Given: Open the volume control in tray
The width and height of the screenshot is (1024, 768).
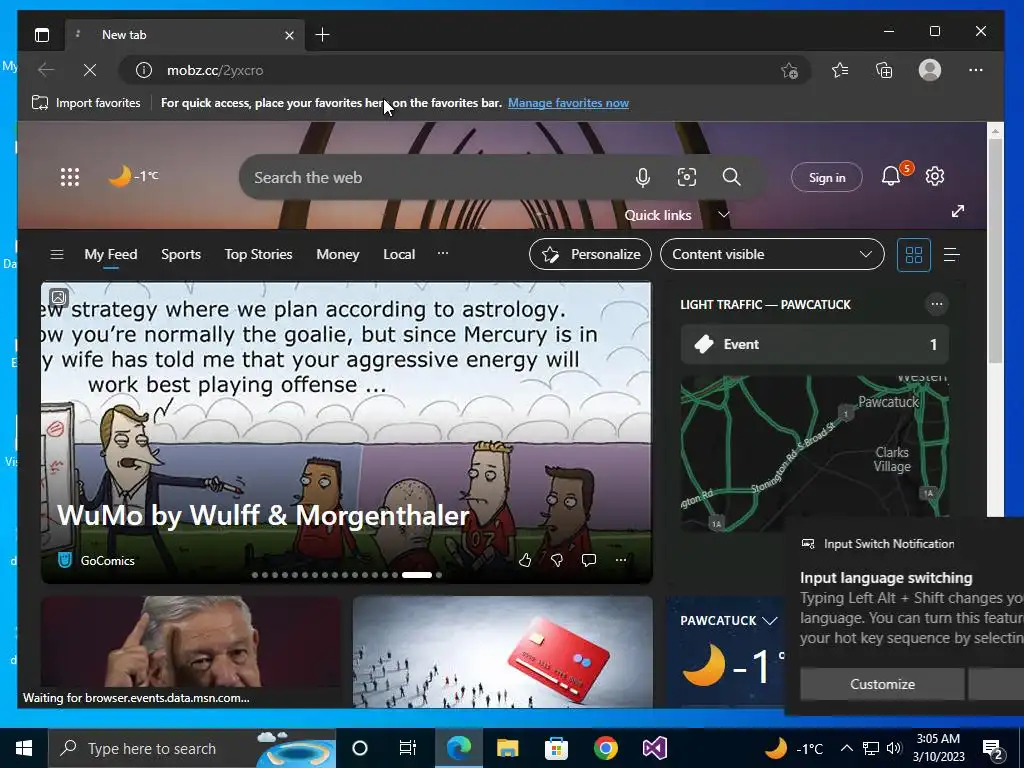Looking at the screenshot, I should pos(894,748).
